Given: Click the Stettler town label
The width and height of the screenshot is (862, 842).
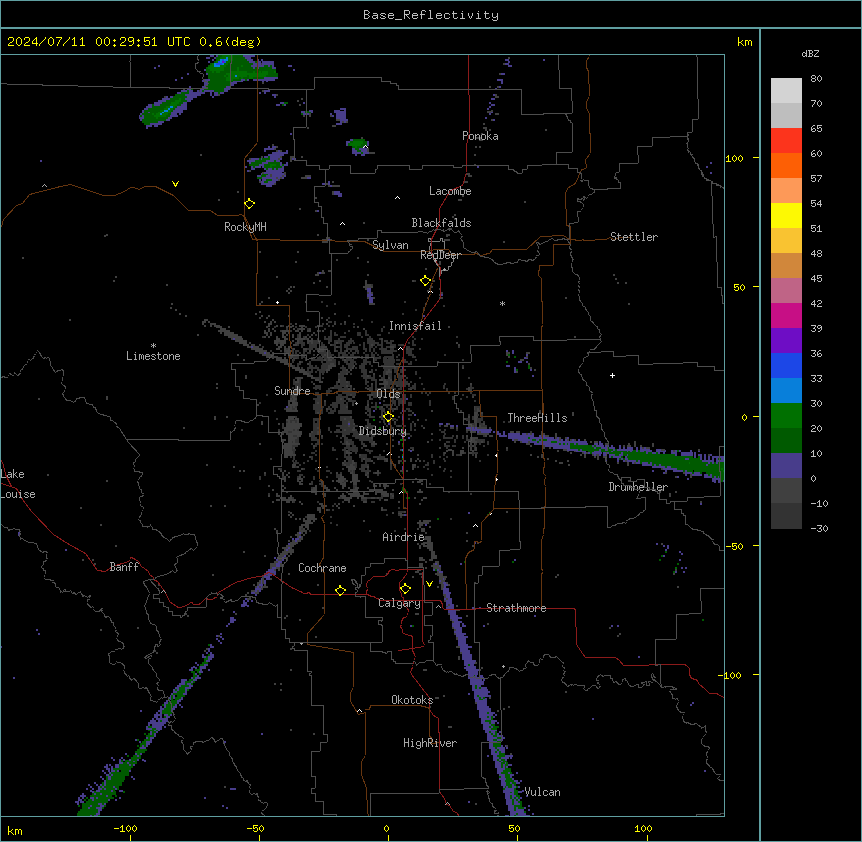Looking at the screenshot, I should click(x=634, y=237).
